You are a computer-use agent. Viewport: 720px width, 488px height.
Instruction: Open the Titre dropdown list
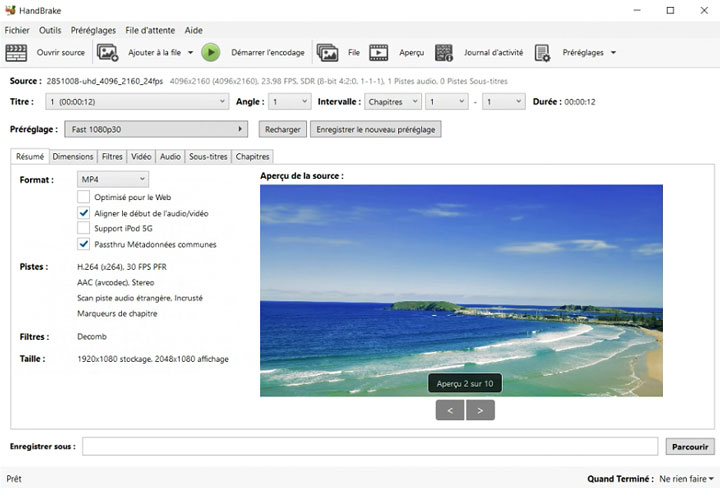(137, 101)
